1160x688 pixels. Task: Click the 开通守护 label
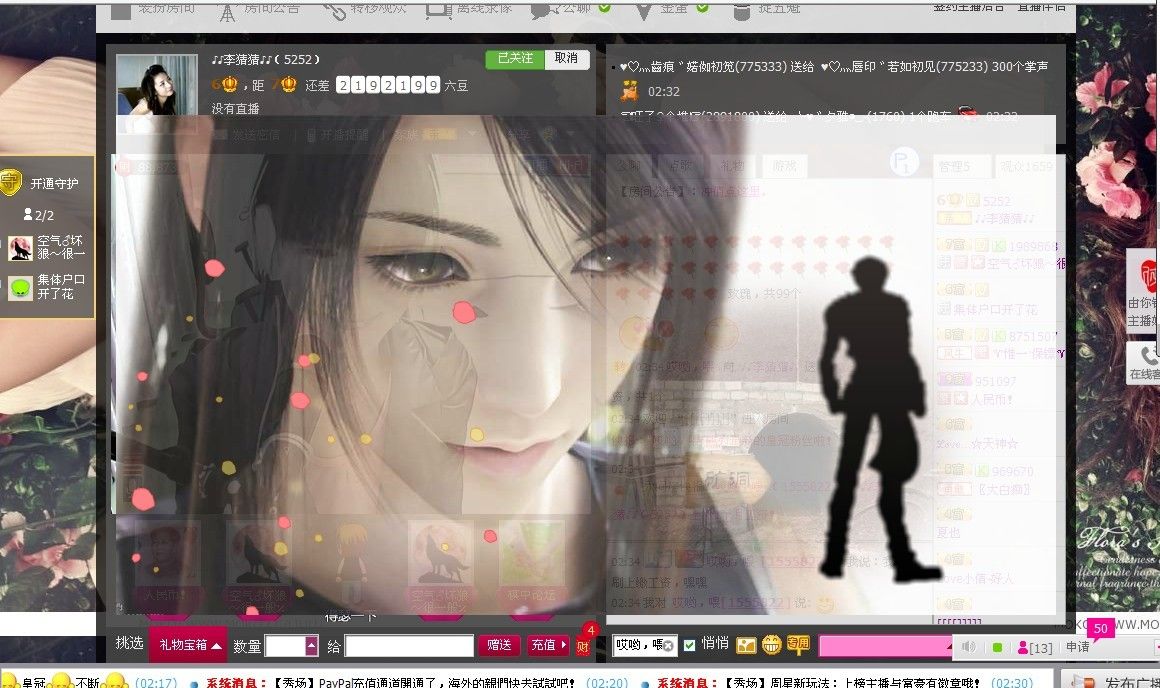(54, 183)
